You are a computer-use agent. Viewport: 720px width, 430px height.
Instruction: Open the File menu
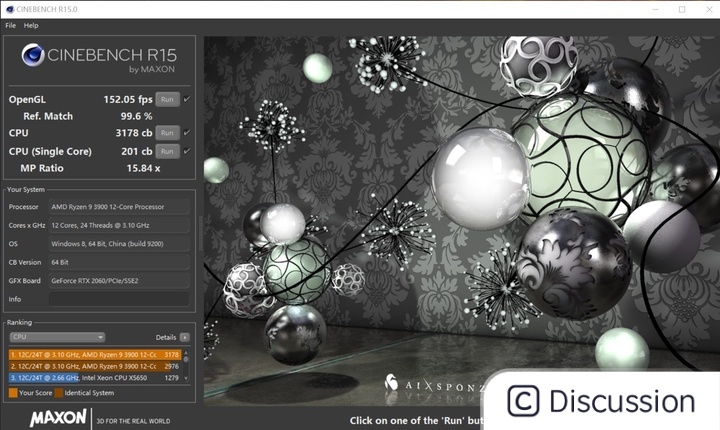point(11,26)
